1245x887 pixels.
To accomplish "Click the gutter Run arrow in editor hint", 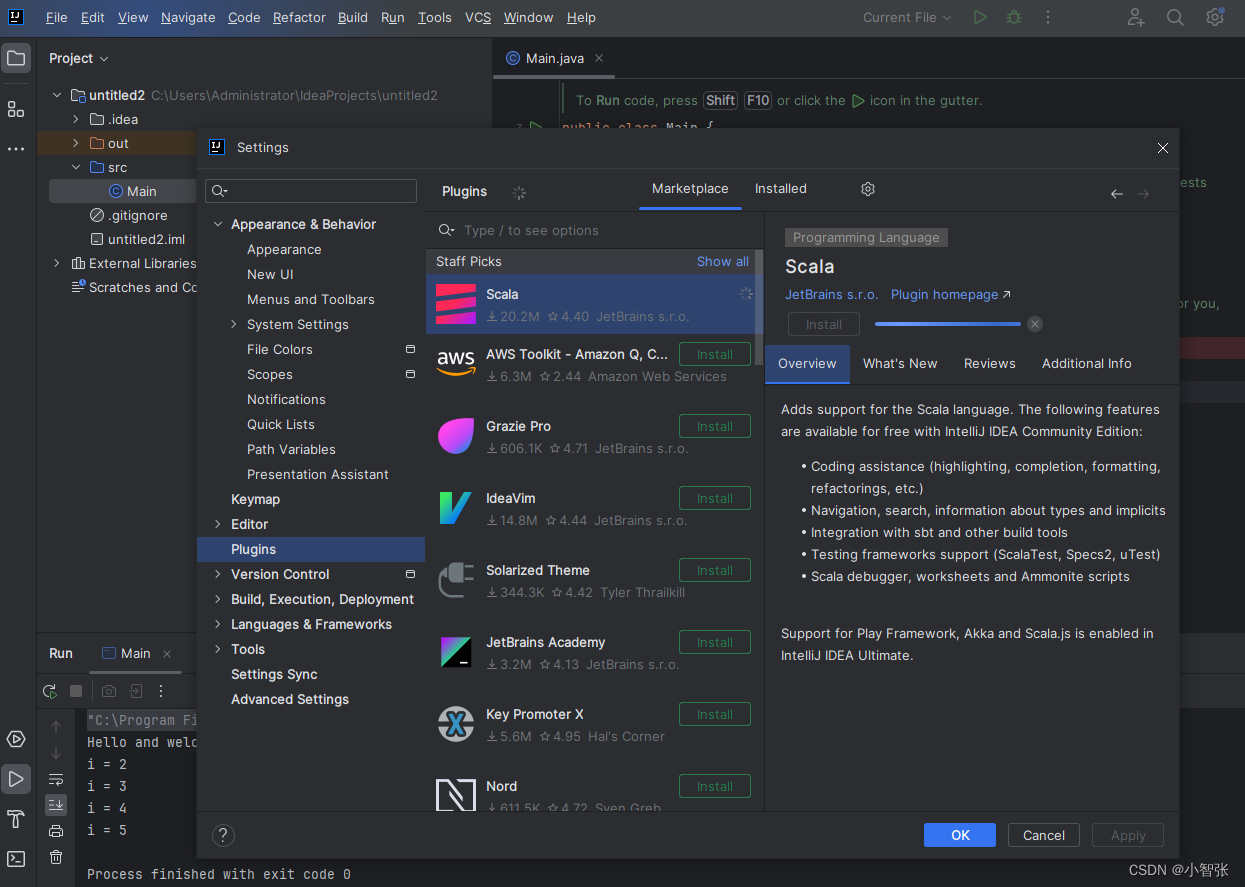I will (857, 101).
